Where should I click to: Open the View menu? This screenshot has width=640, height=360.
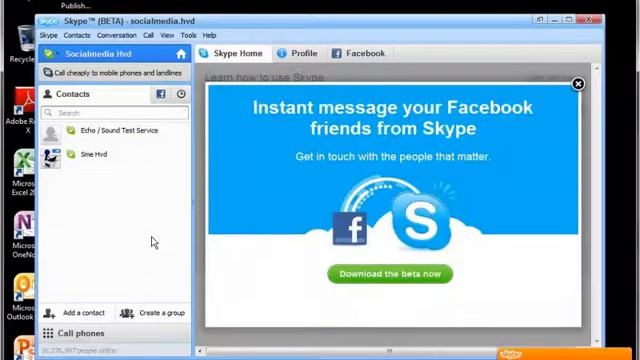pos(167,36)
